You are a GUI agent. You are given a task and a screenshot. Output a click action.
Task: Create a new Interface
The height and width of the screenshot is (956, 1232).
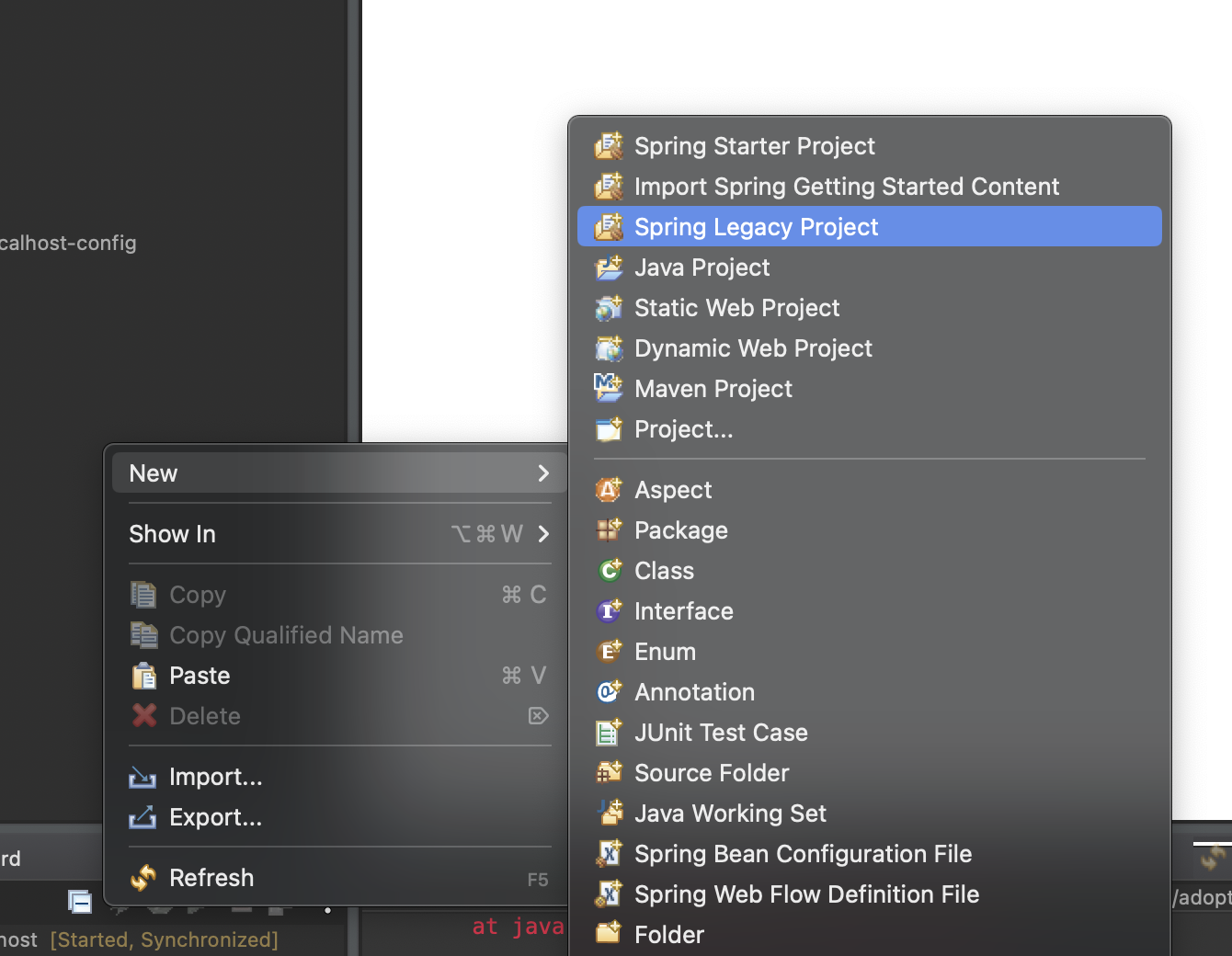point(870,611)
